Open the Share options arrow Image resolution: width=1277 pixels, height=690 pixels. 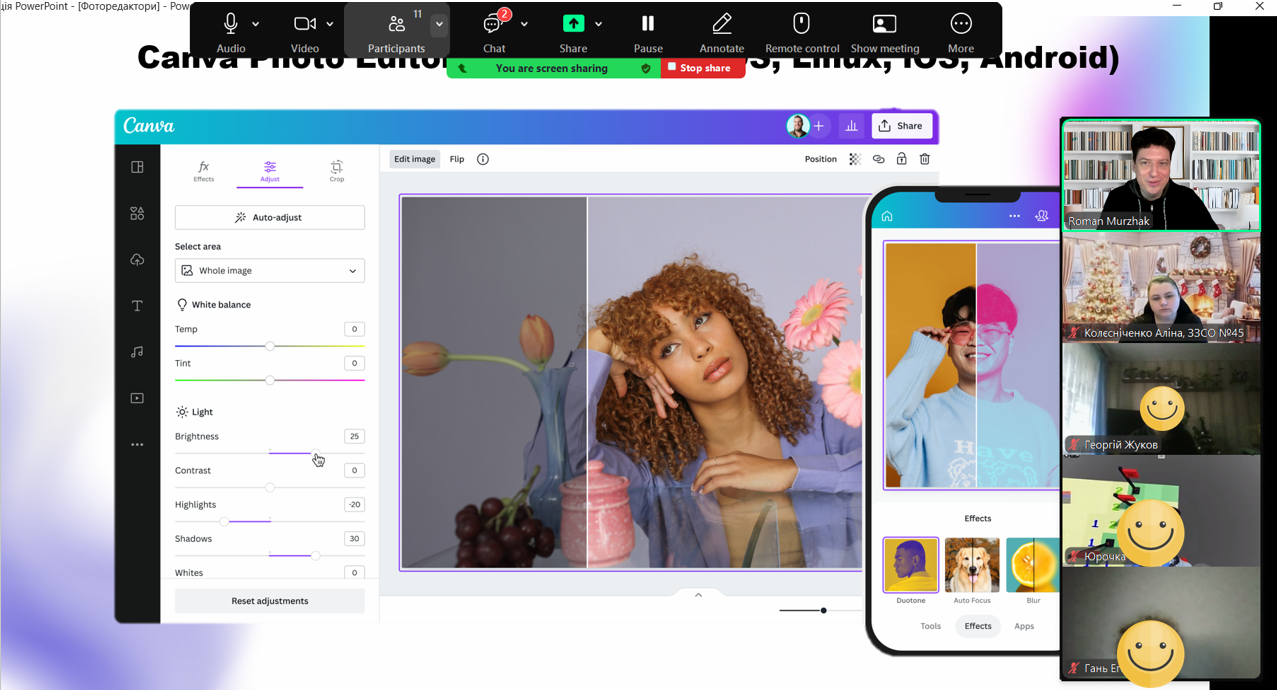click(x=598, y=24)
